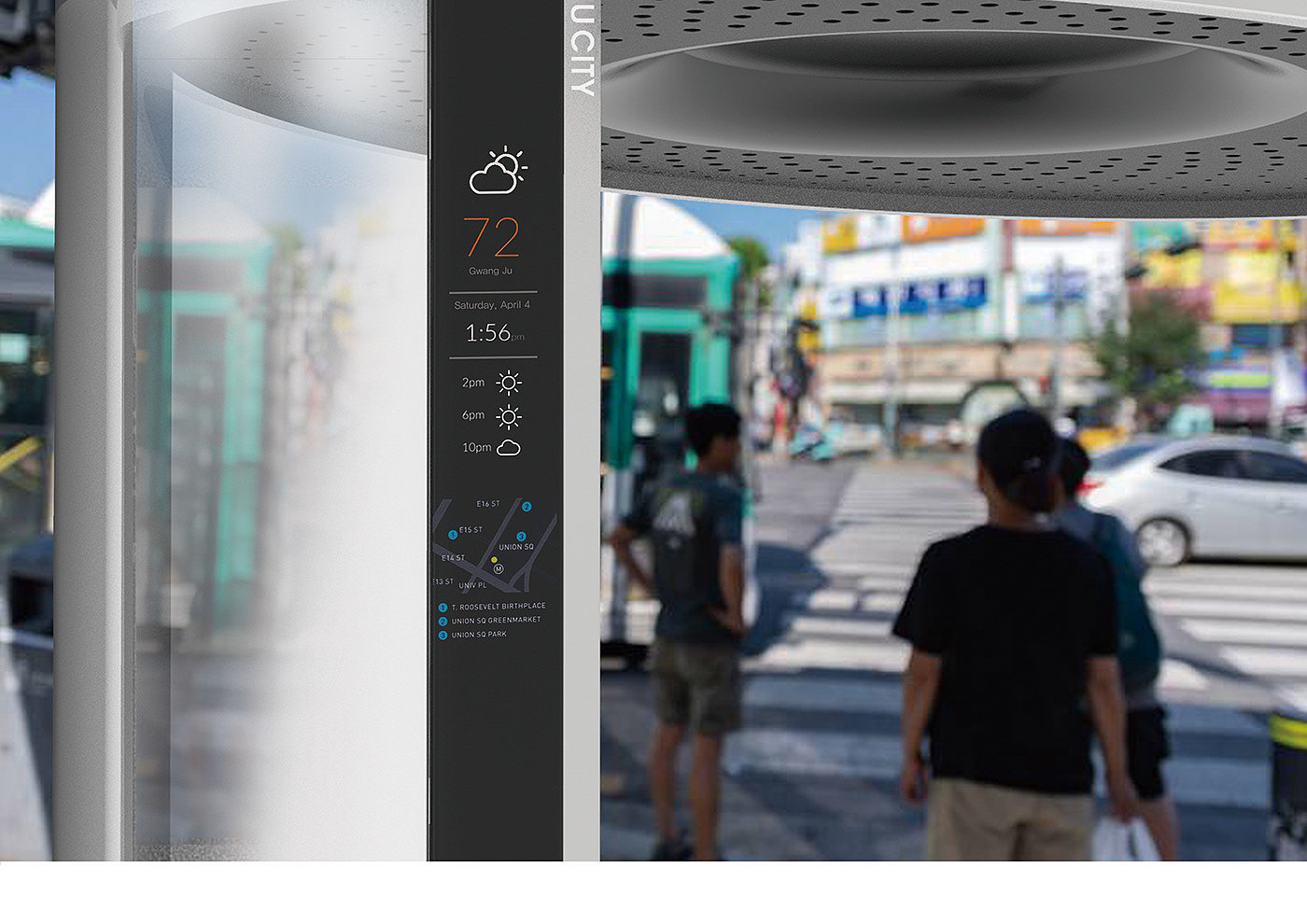Tap the UNION SQ label on map
Image resolution: width=1307 pixels, height=924 pixels.
click(516, 548)
